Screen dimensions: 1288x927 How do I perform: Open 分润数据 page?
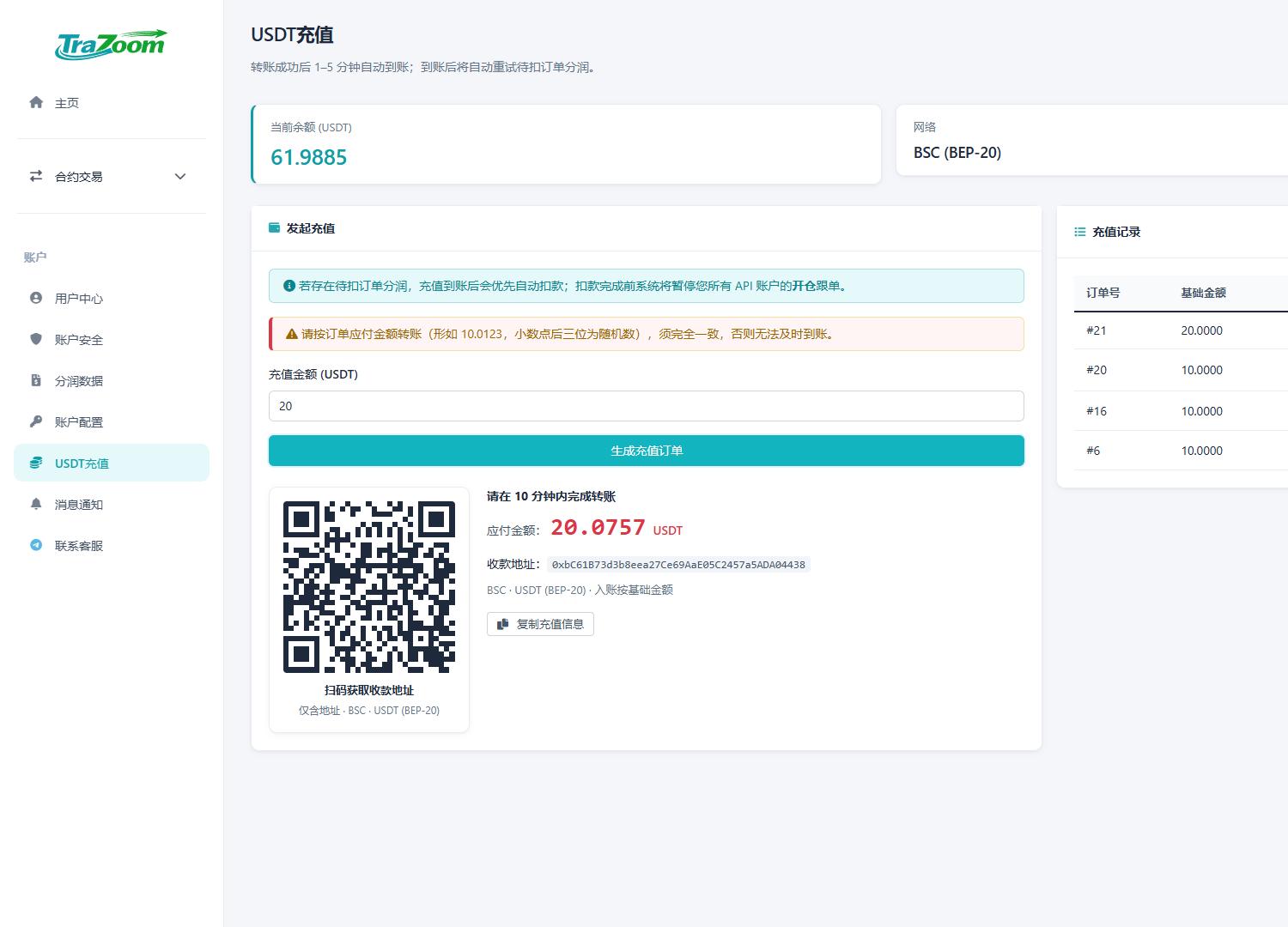112,381
